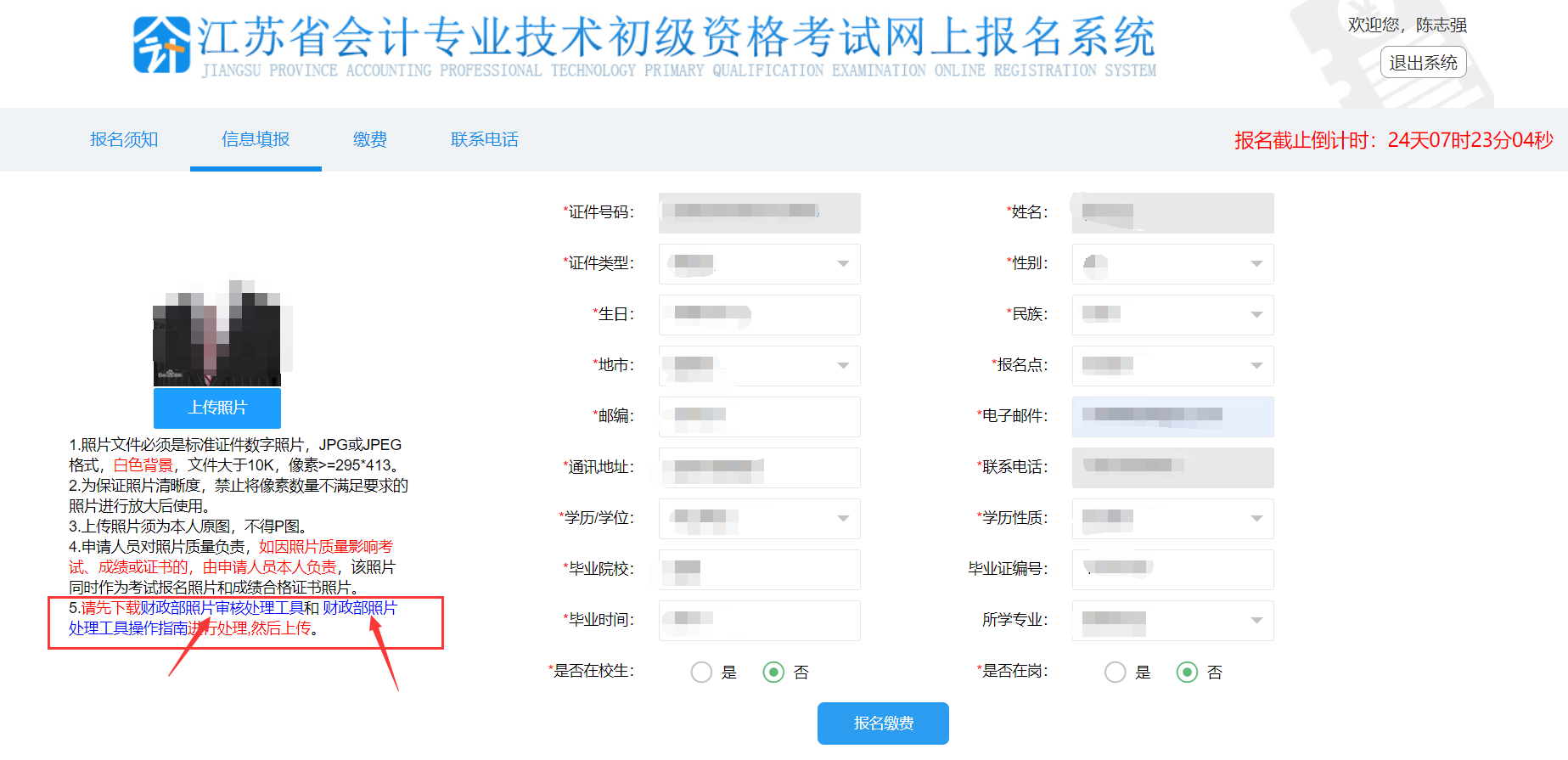Select 否 for 是否在校生
Image resolution: width=1568 pixels, height=760 pixels.
pyautogui.click(x=773, y=673)
